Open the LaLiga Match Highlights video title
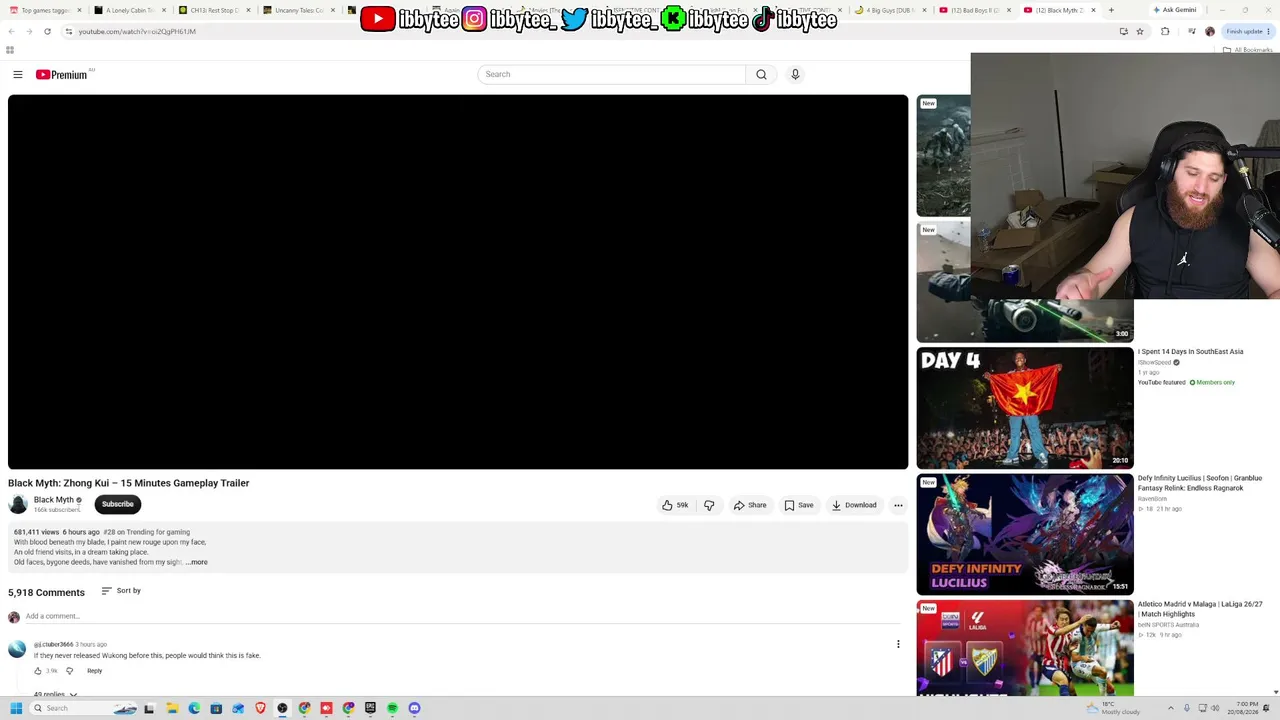The image size is (1280, 720). pos(1200,609)
